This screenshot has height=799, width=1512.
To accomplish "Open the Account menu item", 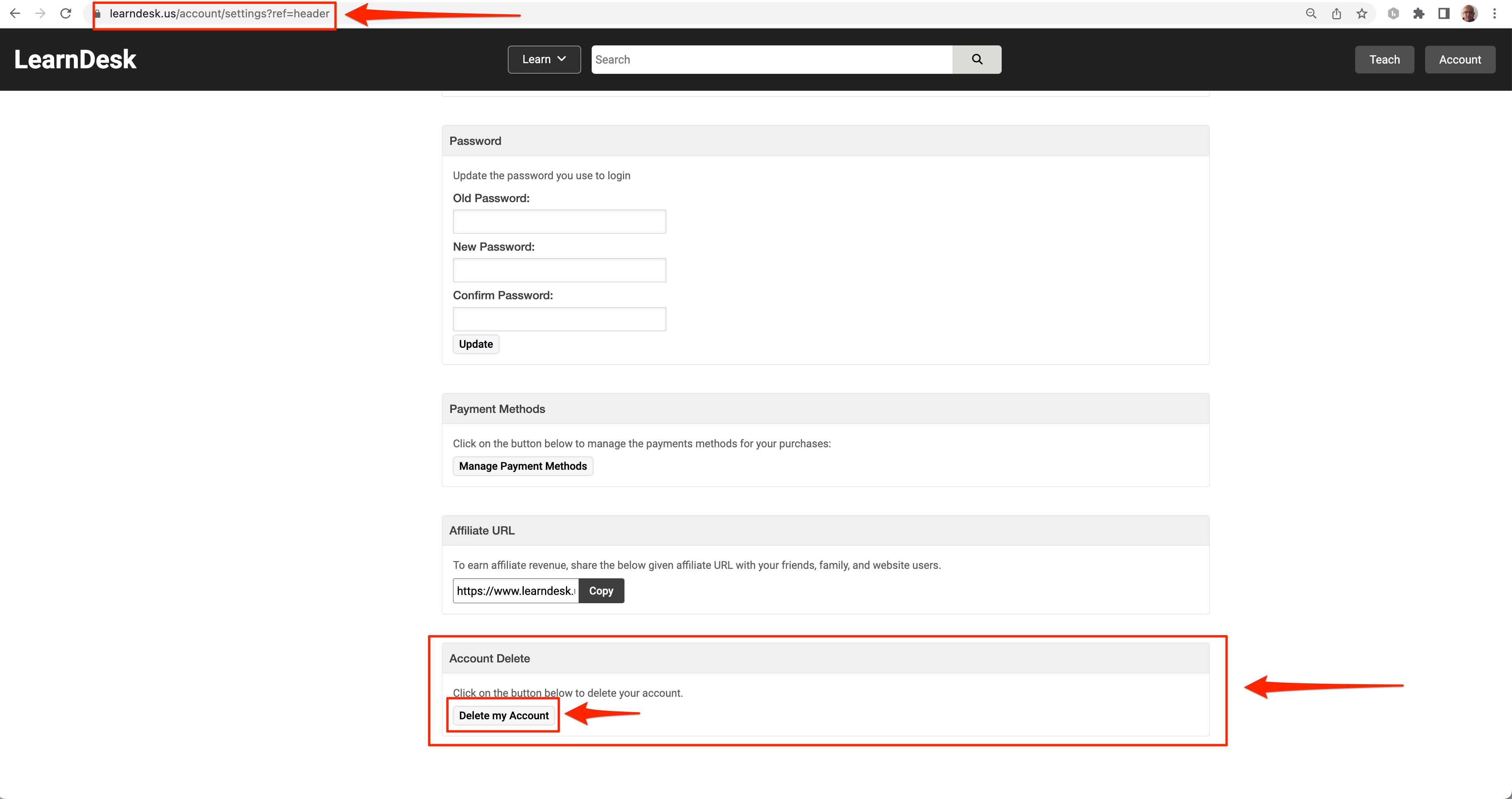I will (1460, 59).
